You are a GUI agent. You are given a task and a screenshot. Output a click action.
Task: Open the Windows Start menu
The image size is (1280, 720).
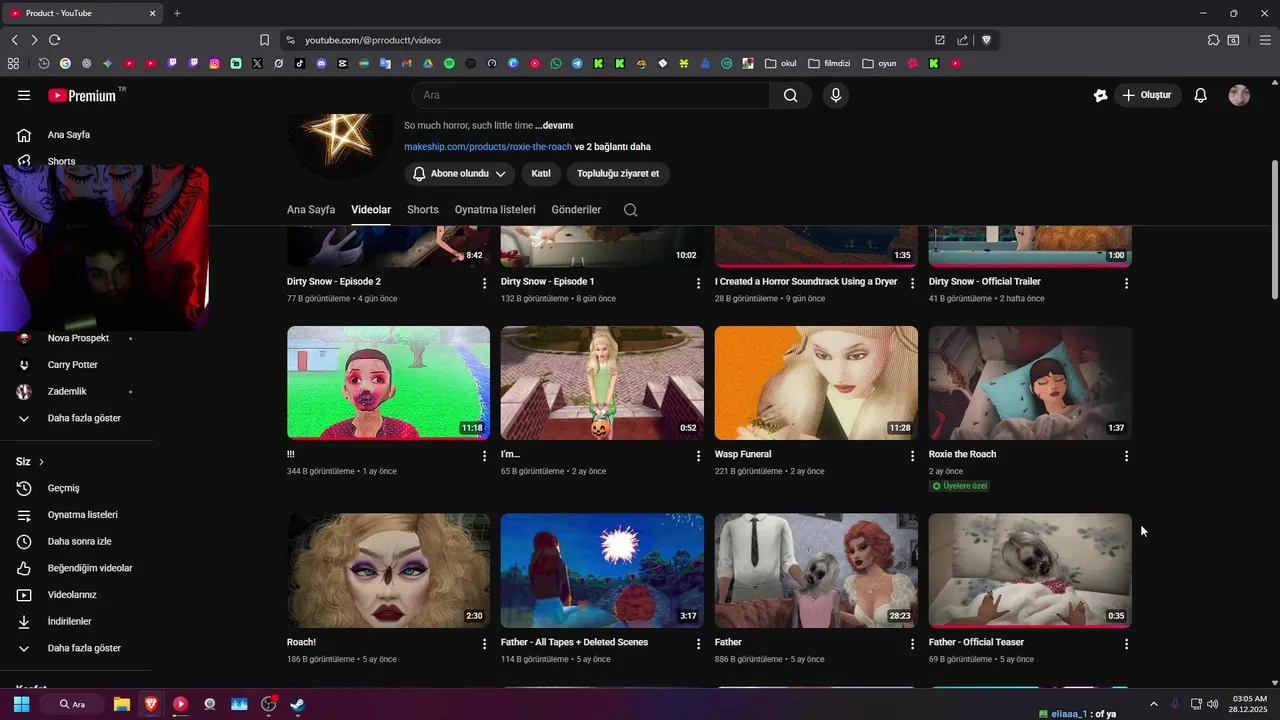tap(21, 704)
